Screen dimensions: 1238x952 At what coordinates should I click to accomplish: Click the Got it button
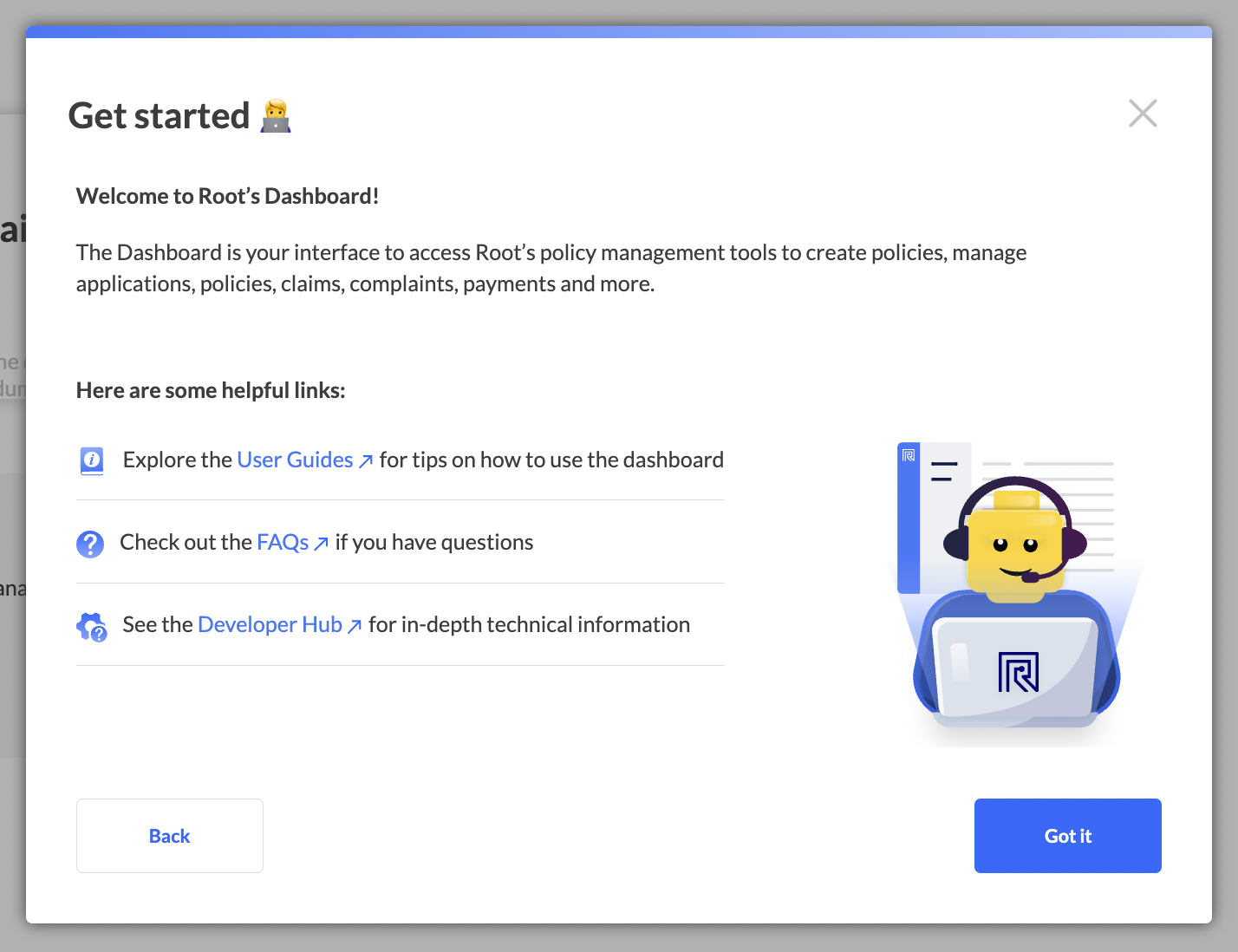1067,836
